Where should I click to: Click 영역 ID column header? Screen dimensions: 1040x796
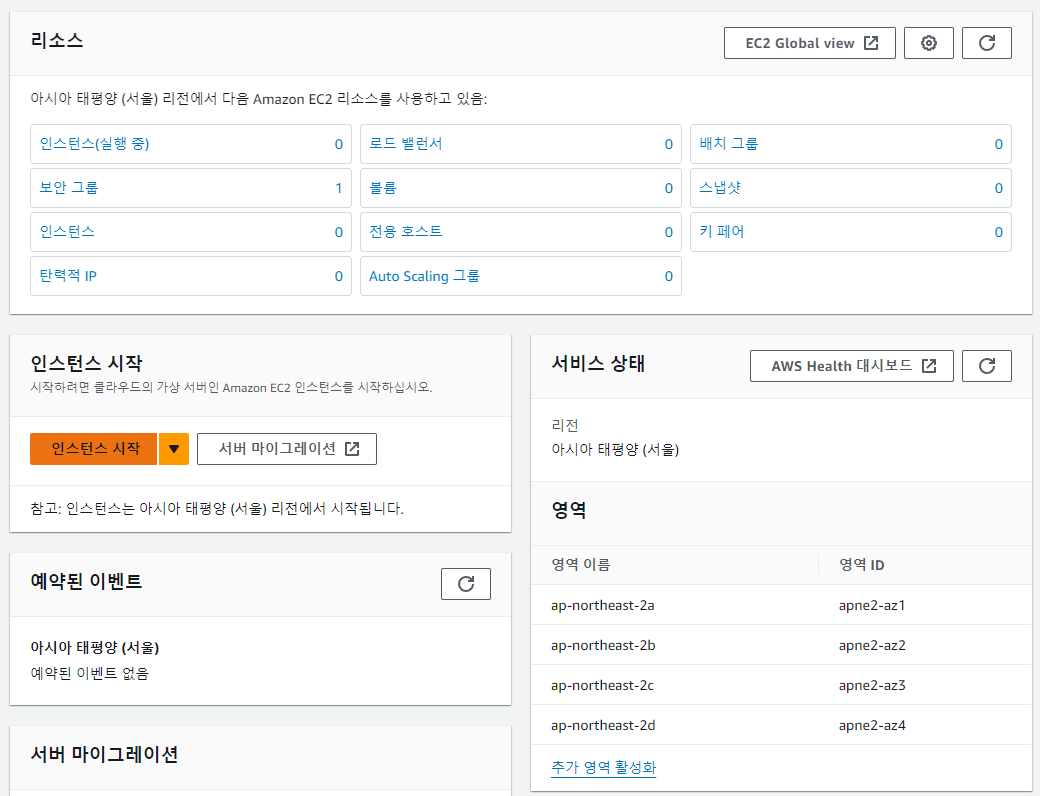[861, 564]
